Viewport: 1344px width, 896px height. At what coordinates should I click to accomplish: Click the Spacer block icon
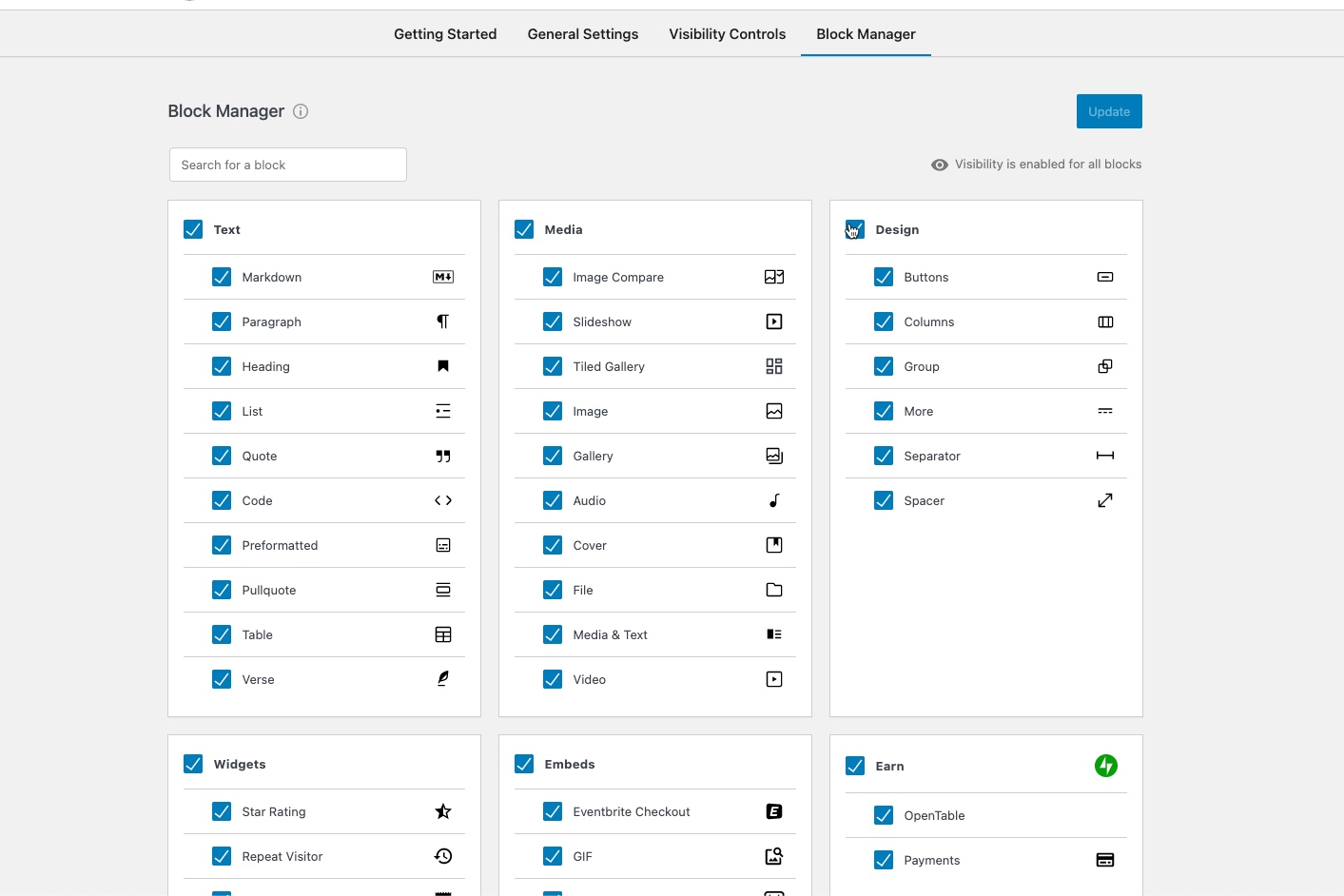click(1105, 500)
